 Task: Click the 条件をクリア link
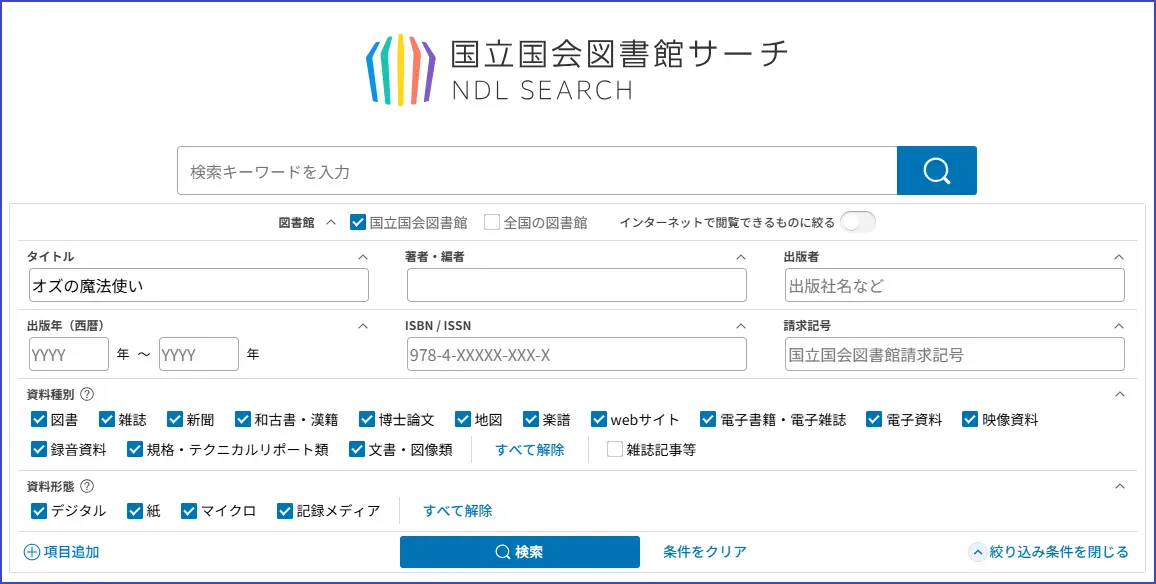pos(704,552)
